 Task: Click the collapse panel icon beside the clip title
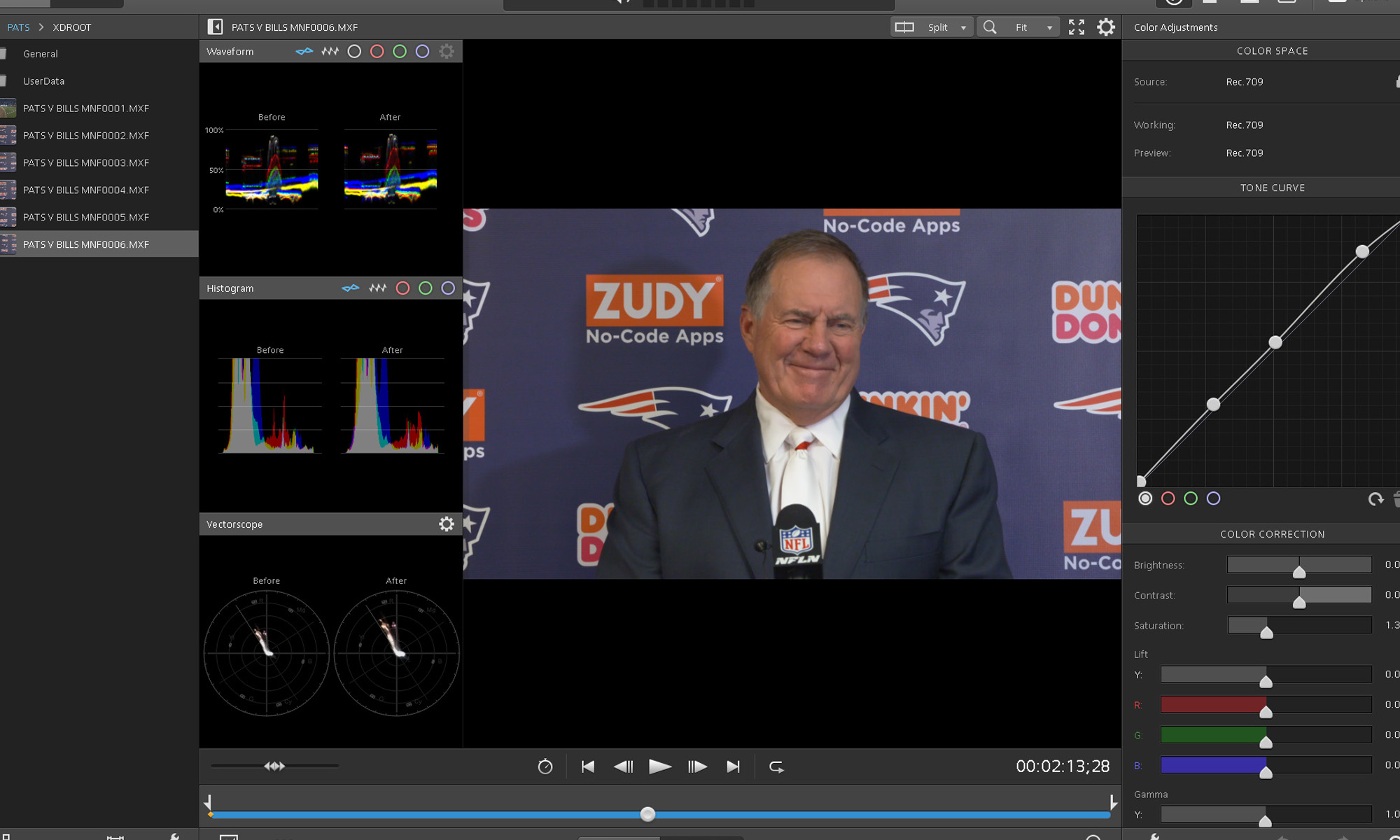pyautogui.click(x=214, y=27)
